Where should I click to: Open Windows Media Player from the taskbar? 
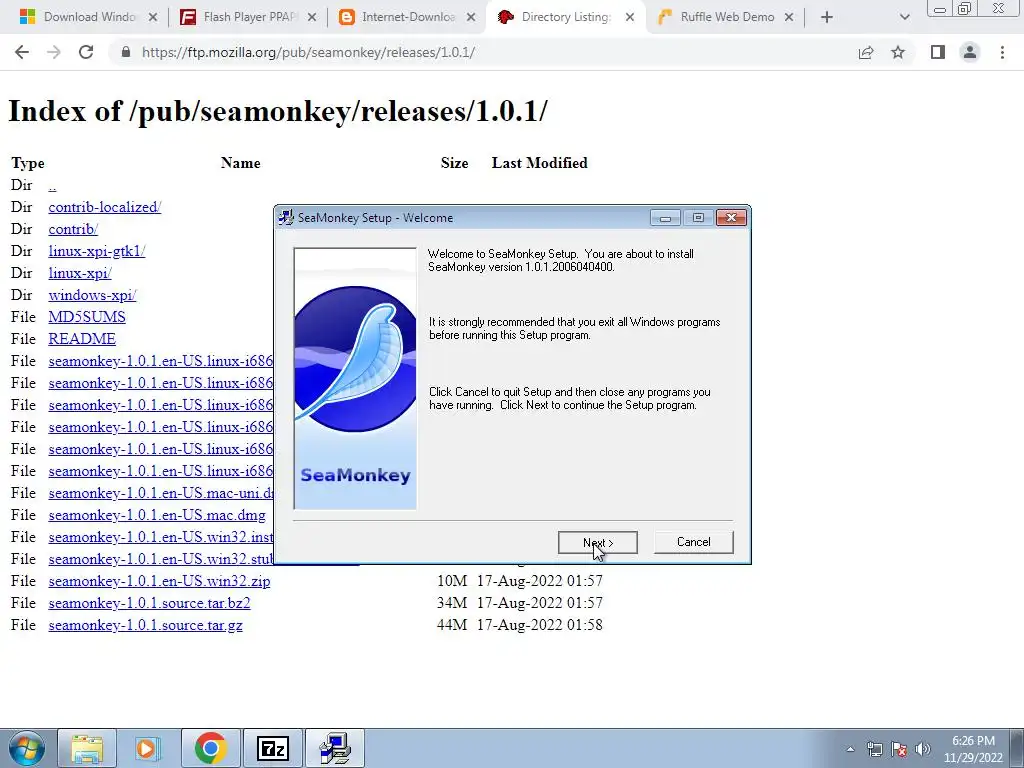pyautogui.click(x=148, y=748)
